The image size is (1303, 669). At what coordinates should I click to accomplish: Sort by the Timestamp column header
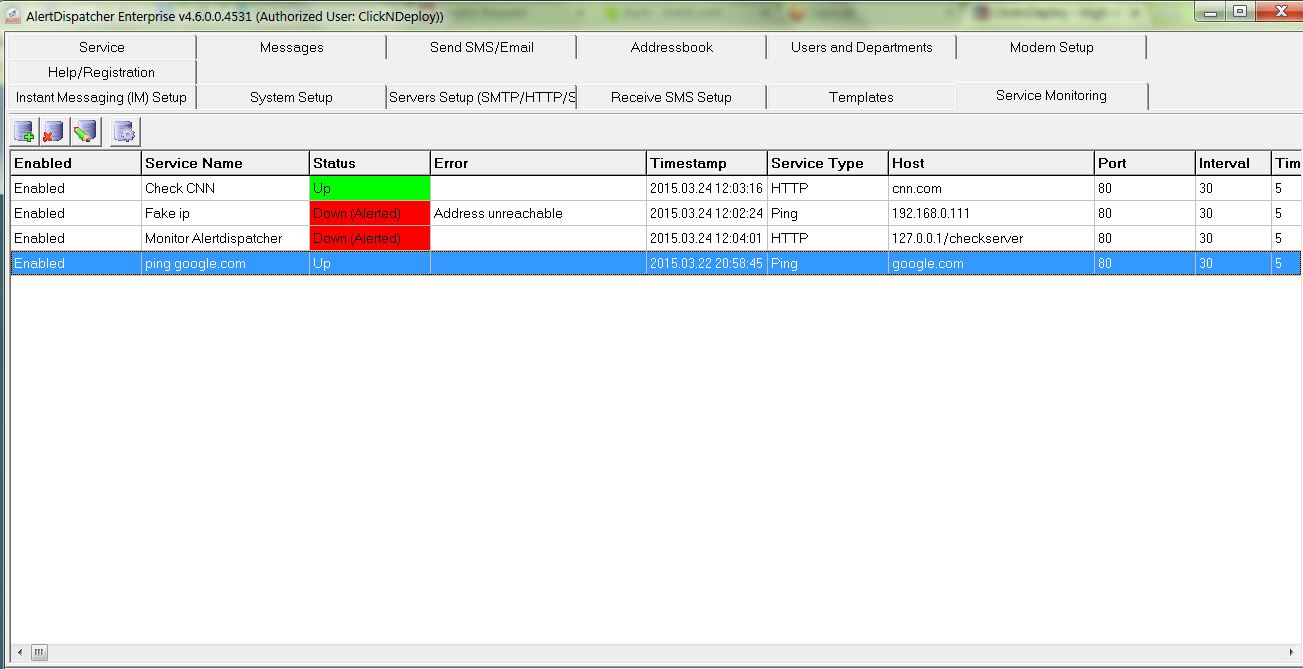pyautogui.click(x=707, y=163)
